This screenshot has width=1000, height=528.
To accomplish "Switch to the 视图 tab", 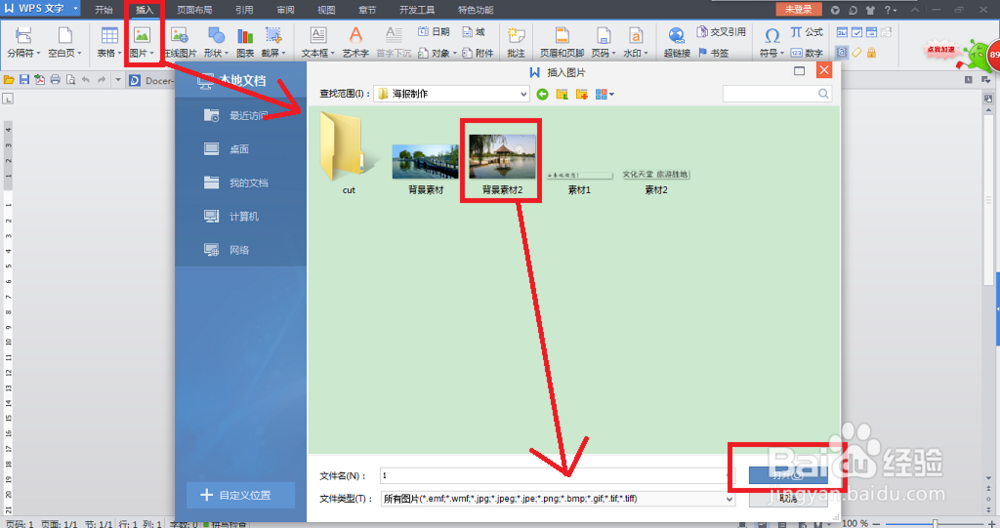I will click(327, 10).
